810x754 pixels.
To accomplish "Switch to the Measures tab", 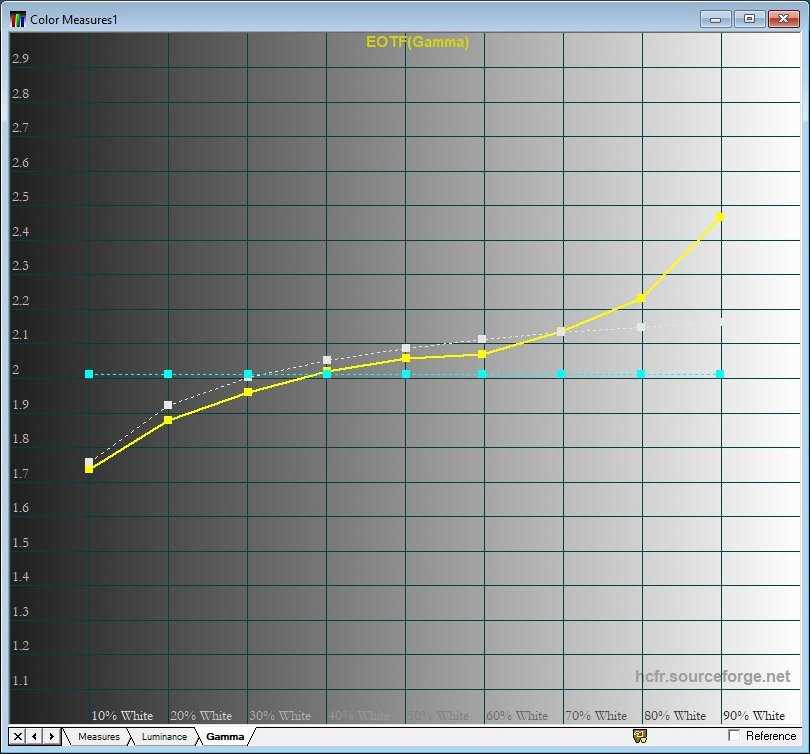I will [x=98, y=737].
